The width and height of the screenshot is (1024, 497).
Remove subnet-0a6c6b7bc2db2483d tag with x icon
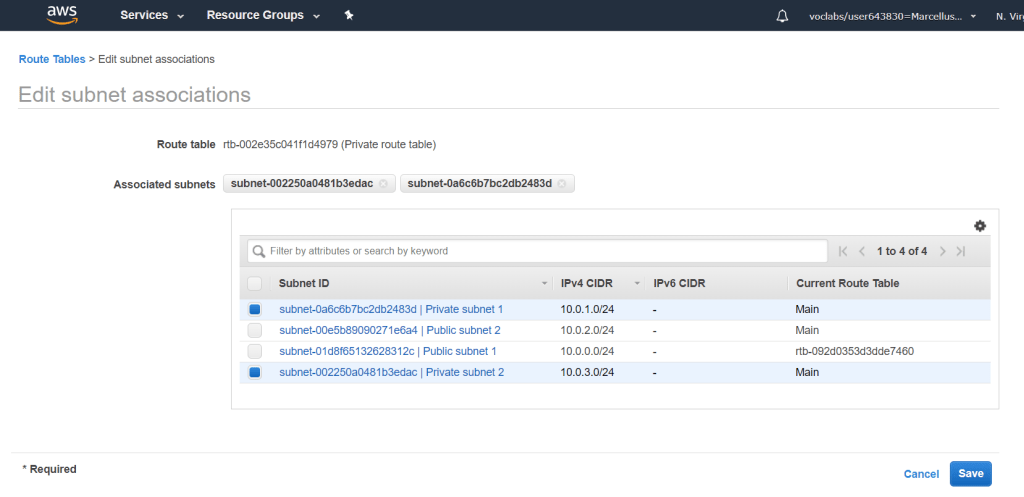click(x=562, y=184)
